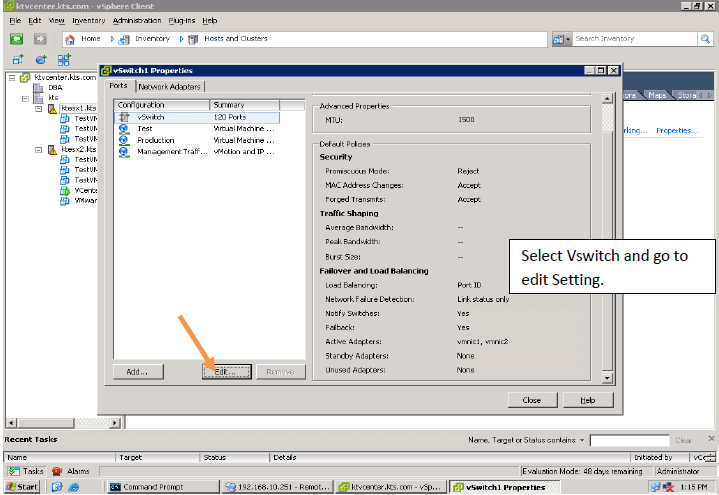
Task: Close the Recent Tasks panel X
Action: point(711,439)
